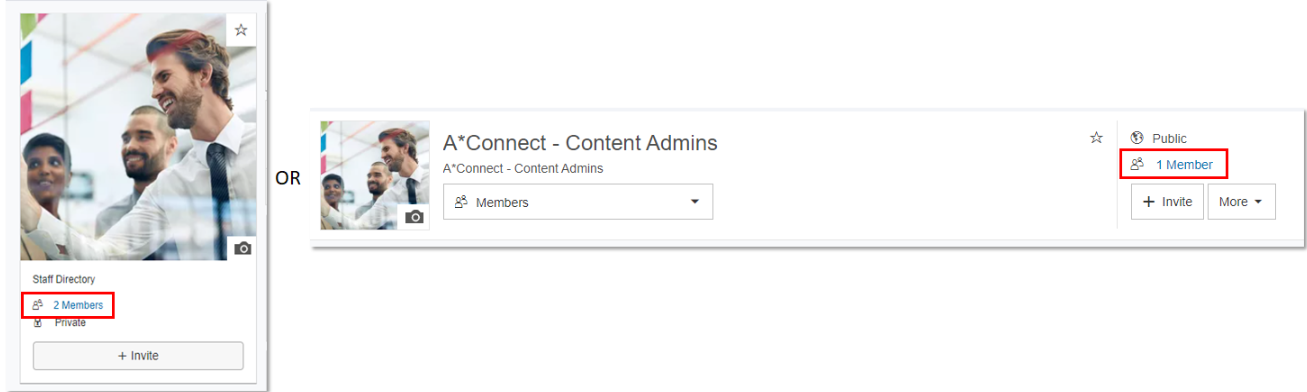Viewport: 1307px width, 392px height.
Task: Click the lock icon next to Private
Action: 38,323
